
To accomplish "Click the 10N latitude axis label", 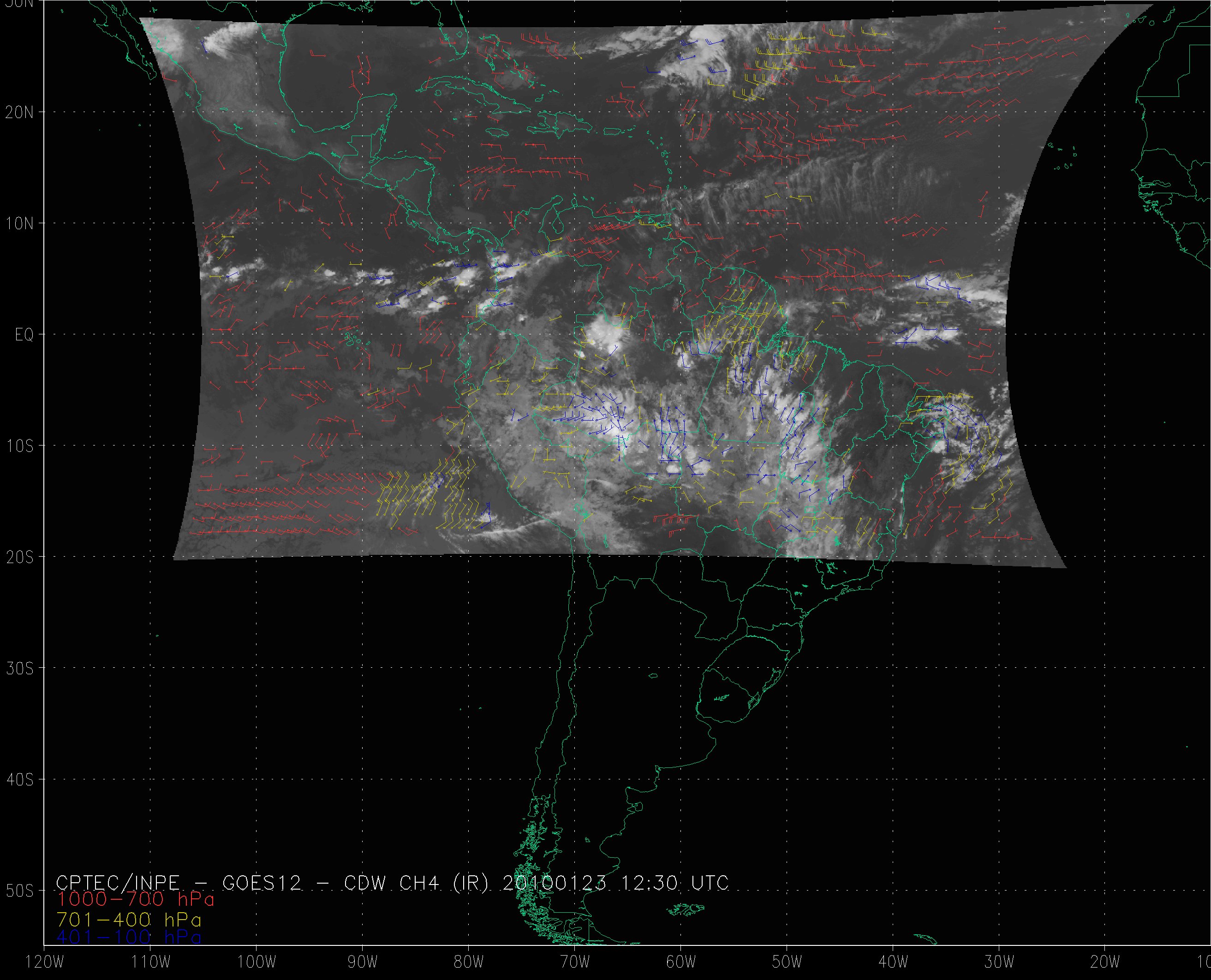I will (20, 224).
